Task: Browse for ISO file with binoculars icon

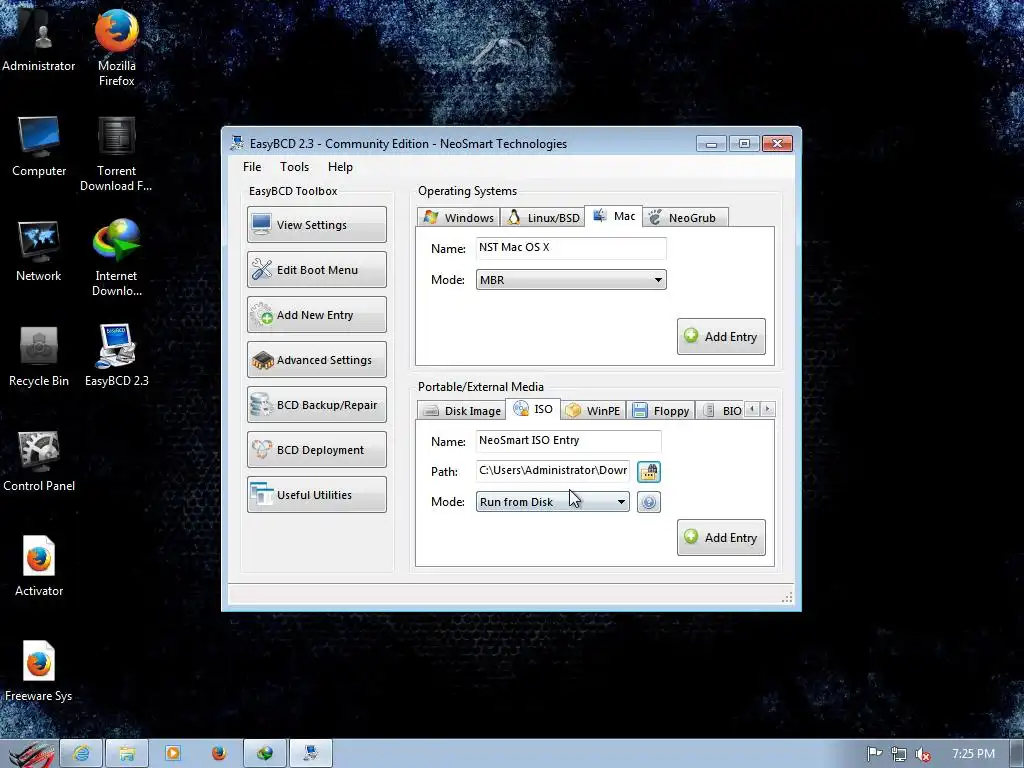Action: [x=648, y=472]
